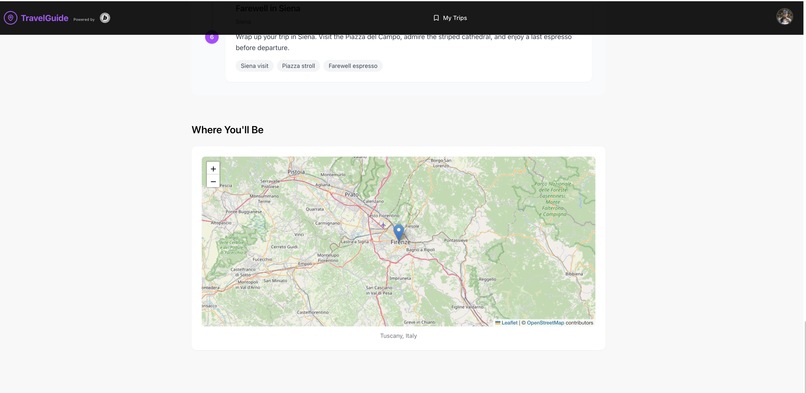Click the Farewell in Siena card description text
Viewport: 806px width, 393px height.
(404, 42)
